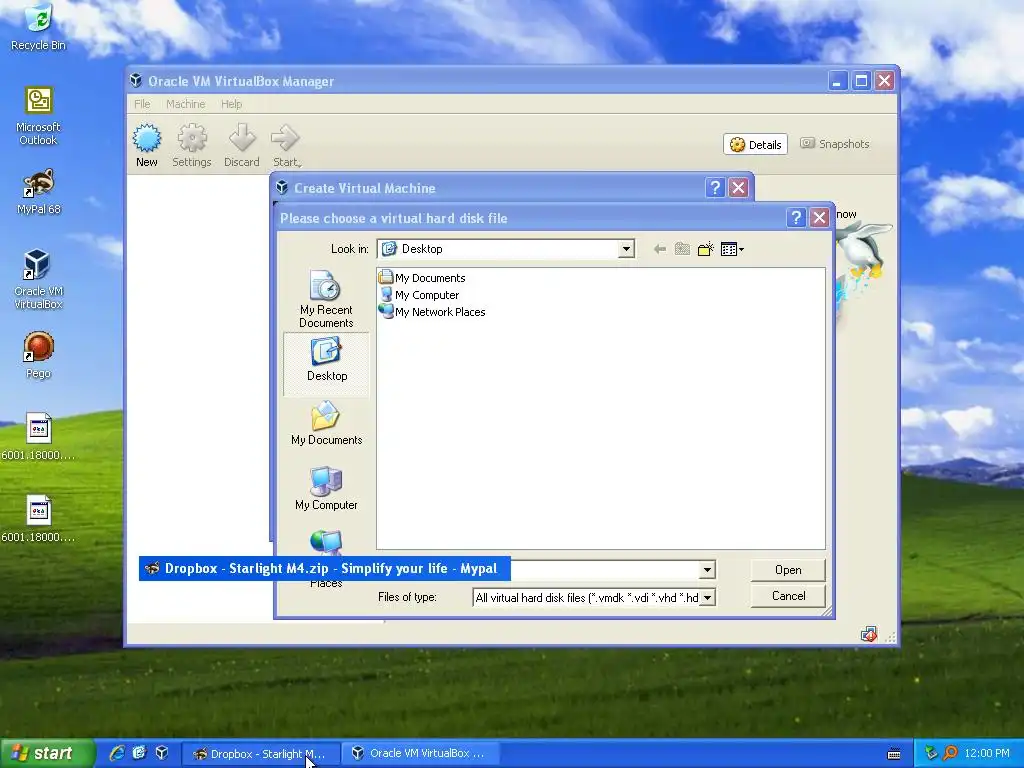Click New machine icon in VirtualBox Manager
1024x768 pixels.
147,145
